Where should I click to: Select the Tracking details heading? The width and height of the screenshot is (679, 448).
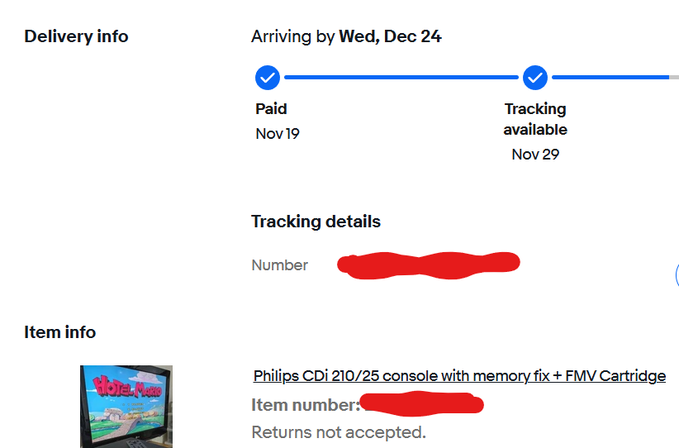pos(315,221)
